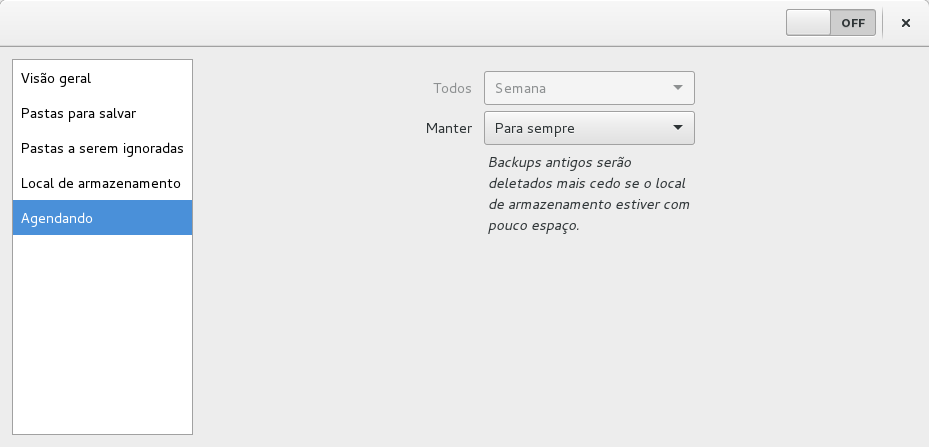Click the Semana text value
This screenshot has height=447, width=929.
[521, 88]
